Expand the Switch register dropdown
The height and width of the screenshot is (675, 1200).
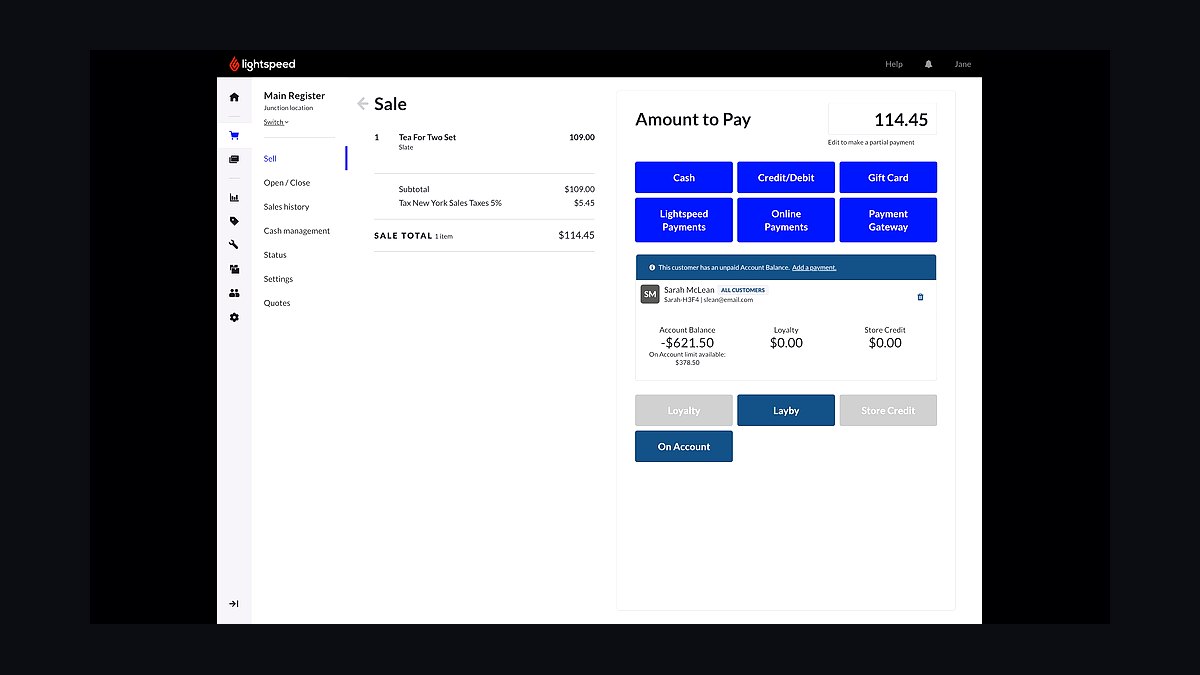pyautogui.click(x=276, y=122)
